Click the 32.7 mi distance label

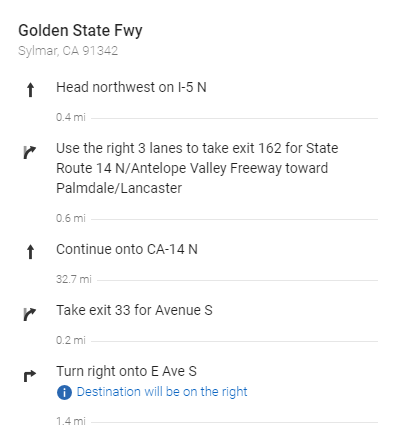(74, 279)
